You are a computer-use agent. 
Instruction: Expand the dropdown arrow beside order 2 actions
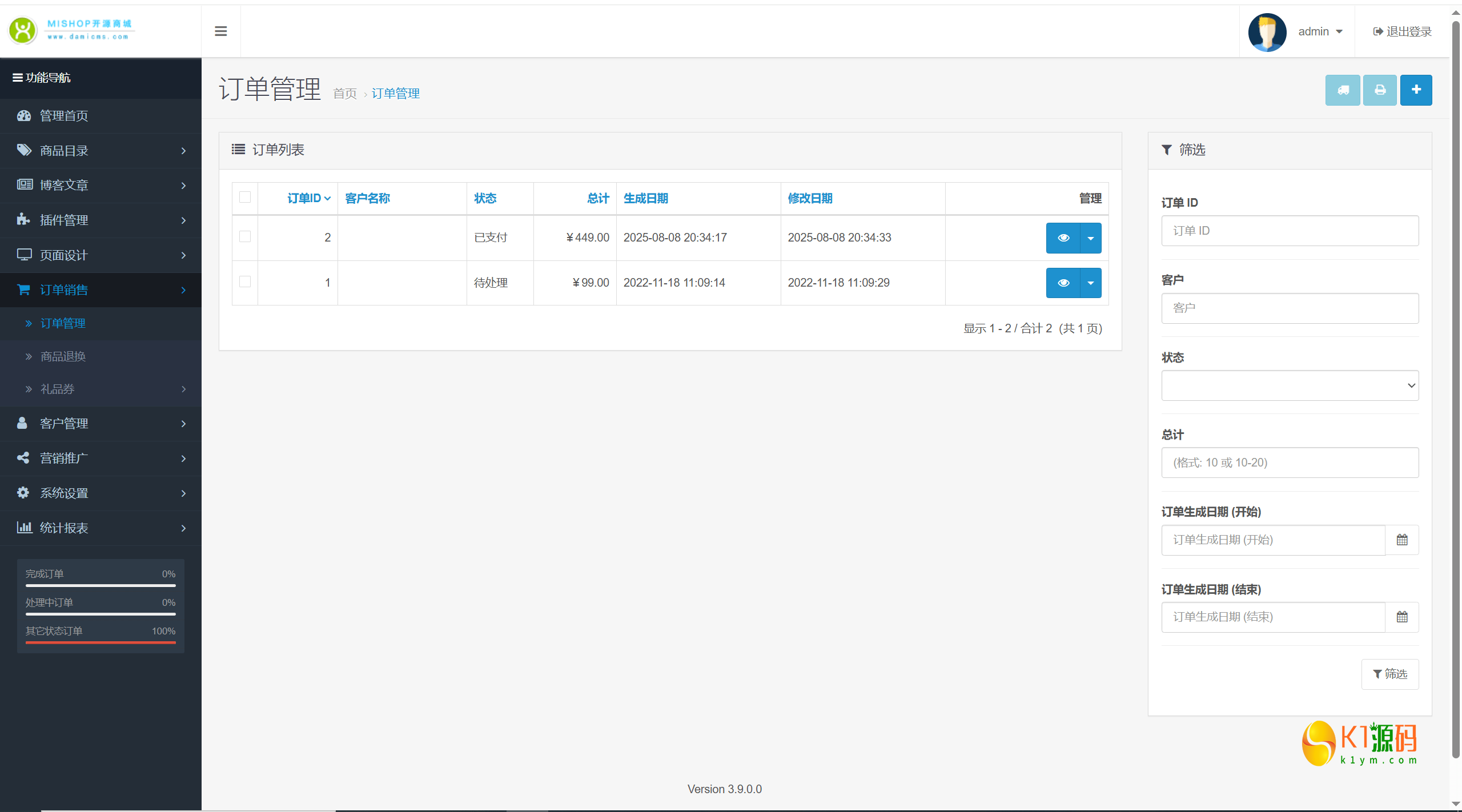point(1090,238)
